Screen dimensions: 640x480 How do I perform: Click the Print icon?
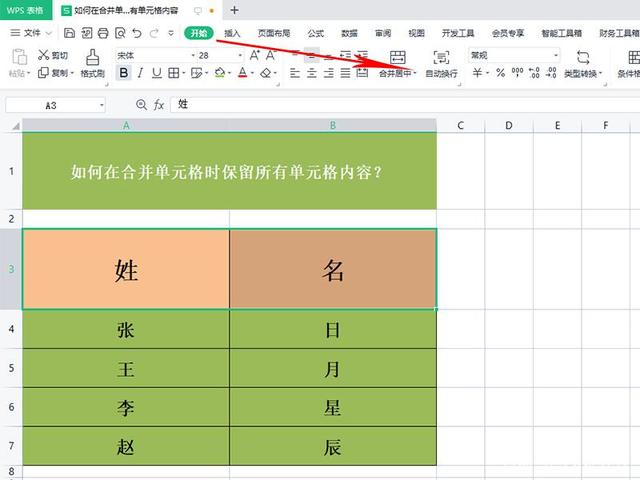[102, 33]
